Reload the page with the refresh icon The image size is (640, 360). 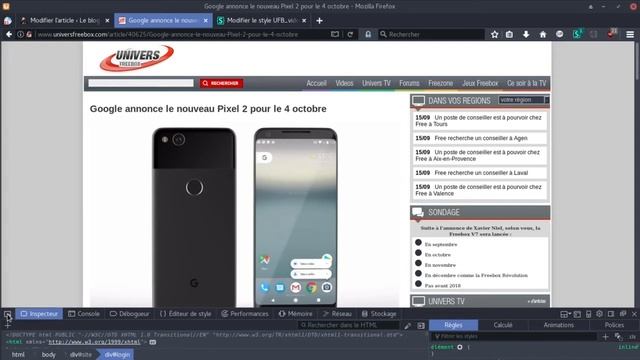click(350, 35)
